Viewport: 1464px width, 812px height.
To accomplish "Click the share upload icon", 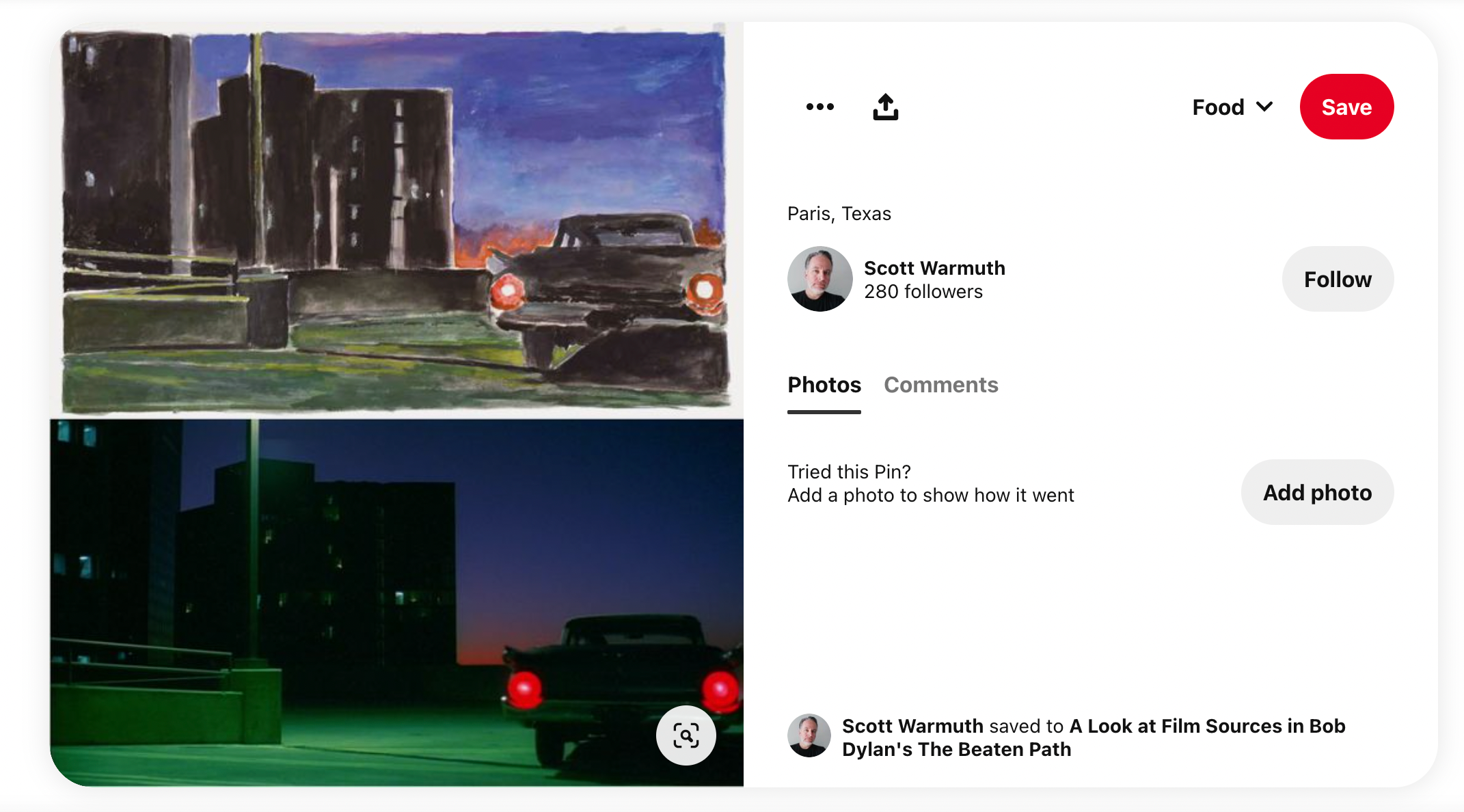I will 886,107.
